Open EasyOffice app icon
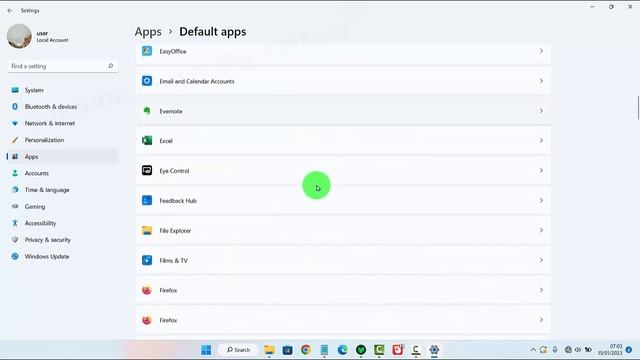This screenshot has height=360, width=640. (x=147, y=51)
